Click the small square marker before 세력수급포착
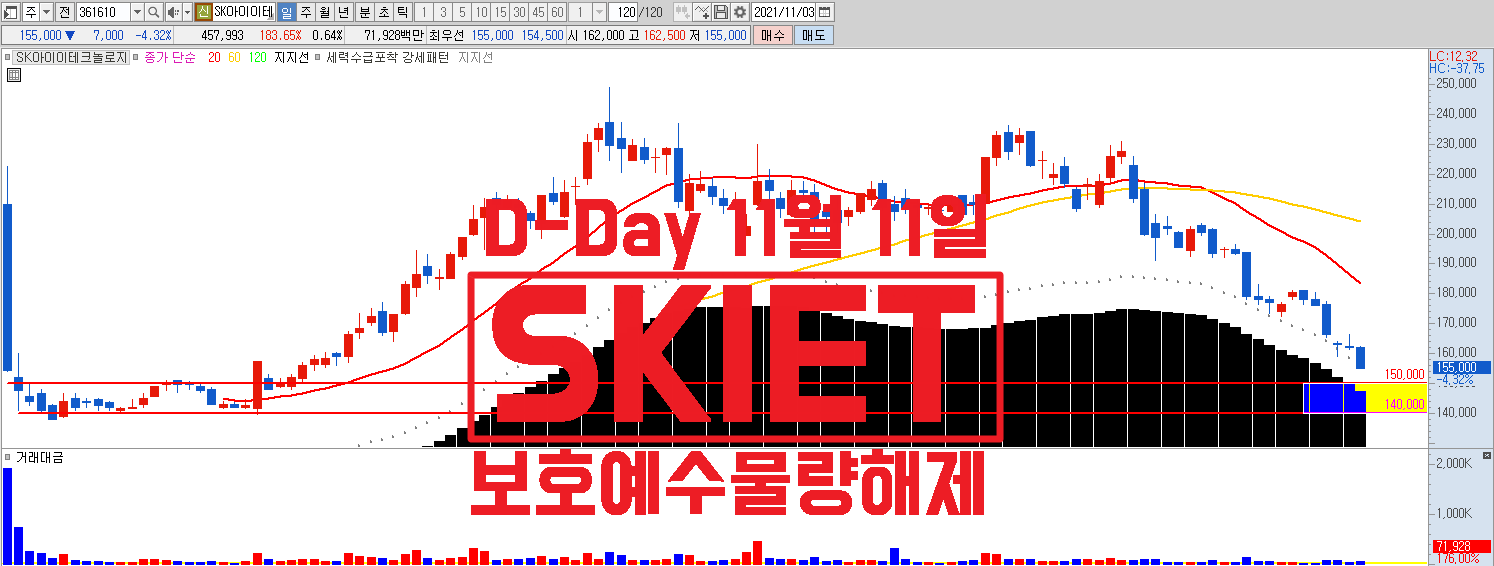 (318, 58)
